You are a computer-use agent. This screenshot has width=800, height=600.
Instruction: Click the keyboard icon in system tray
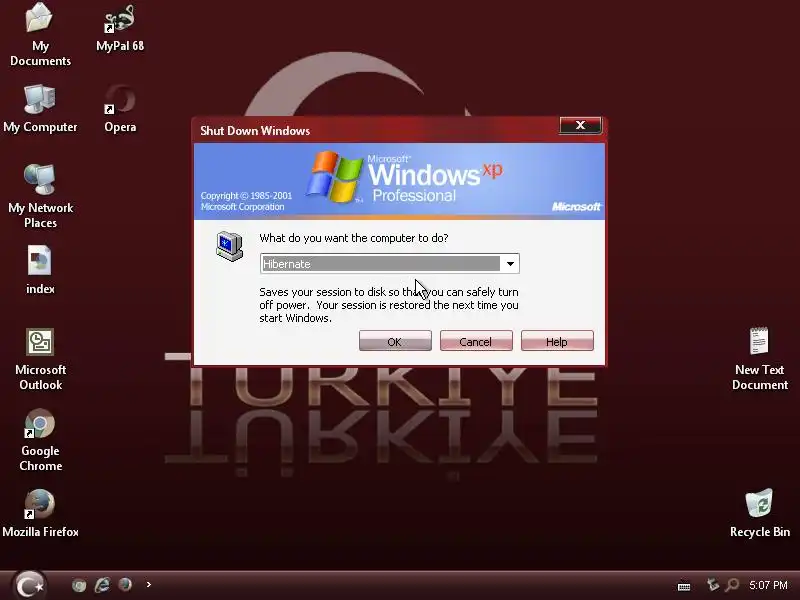pyautogui.click(x=684, y=587)
